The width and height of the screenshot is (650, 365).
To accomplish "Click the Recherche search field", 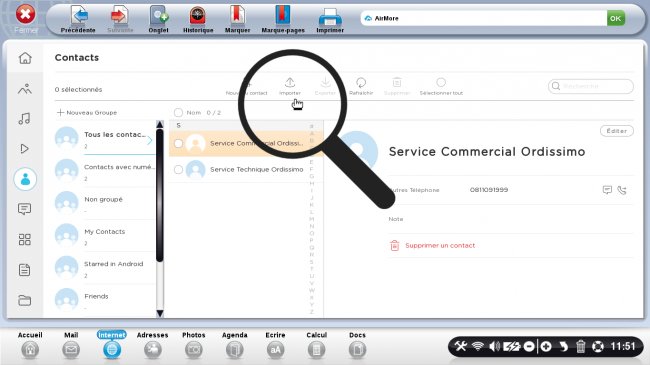I will point(591,86).
